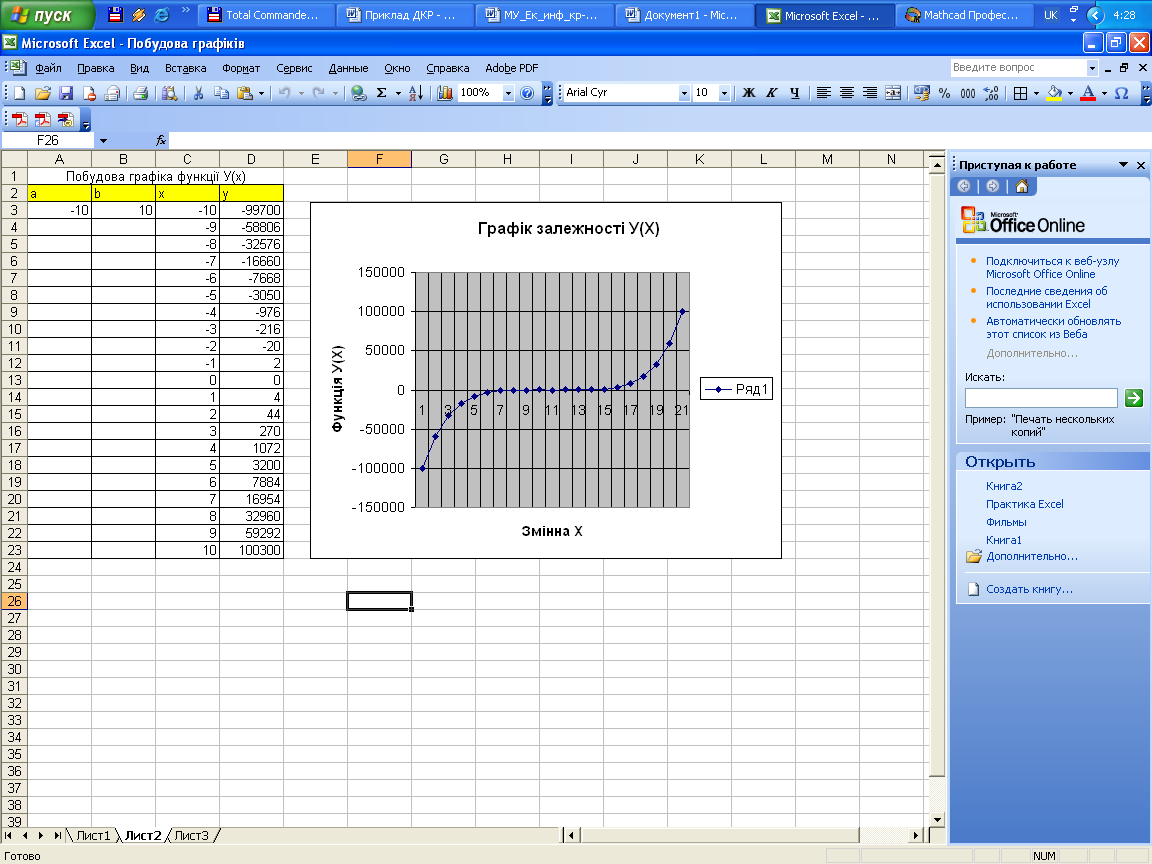Open Подключиться к веб-узлу Office Online link
The image size is (1152, 864).
(1052, 267)
